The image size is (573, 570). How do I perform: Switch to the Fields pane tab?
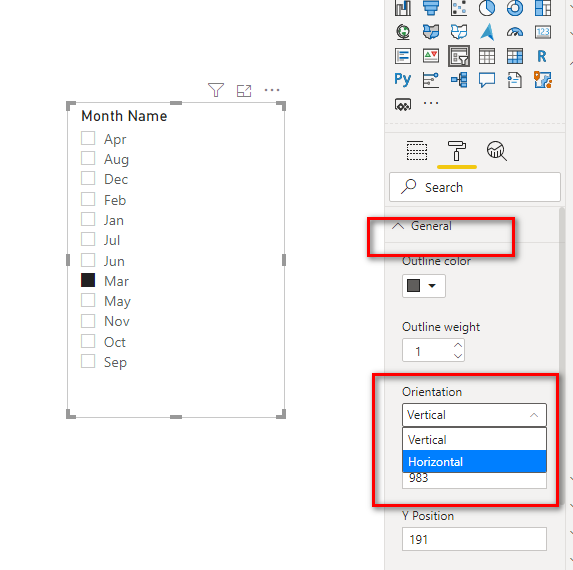pos(417,151)
